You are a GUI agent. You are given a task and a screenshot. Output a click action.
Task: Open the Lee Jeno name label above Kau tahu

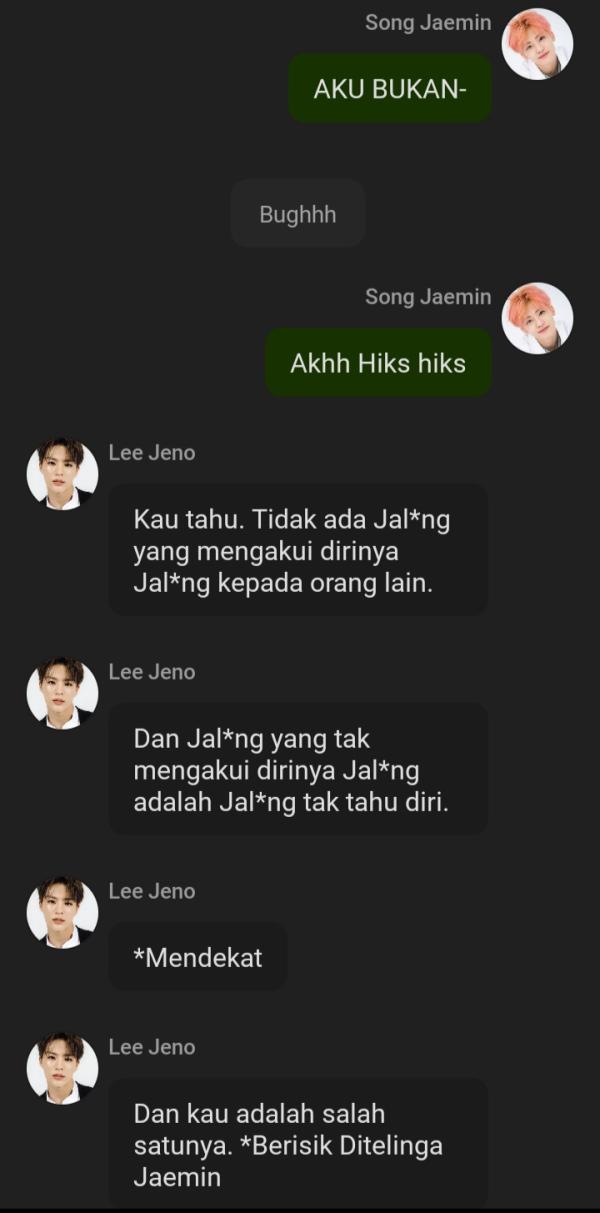(152, 453)
